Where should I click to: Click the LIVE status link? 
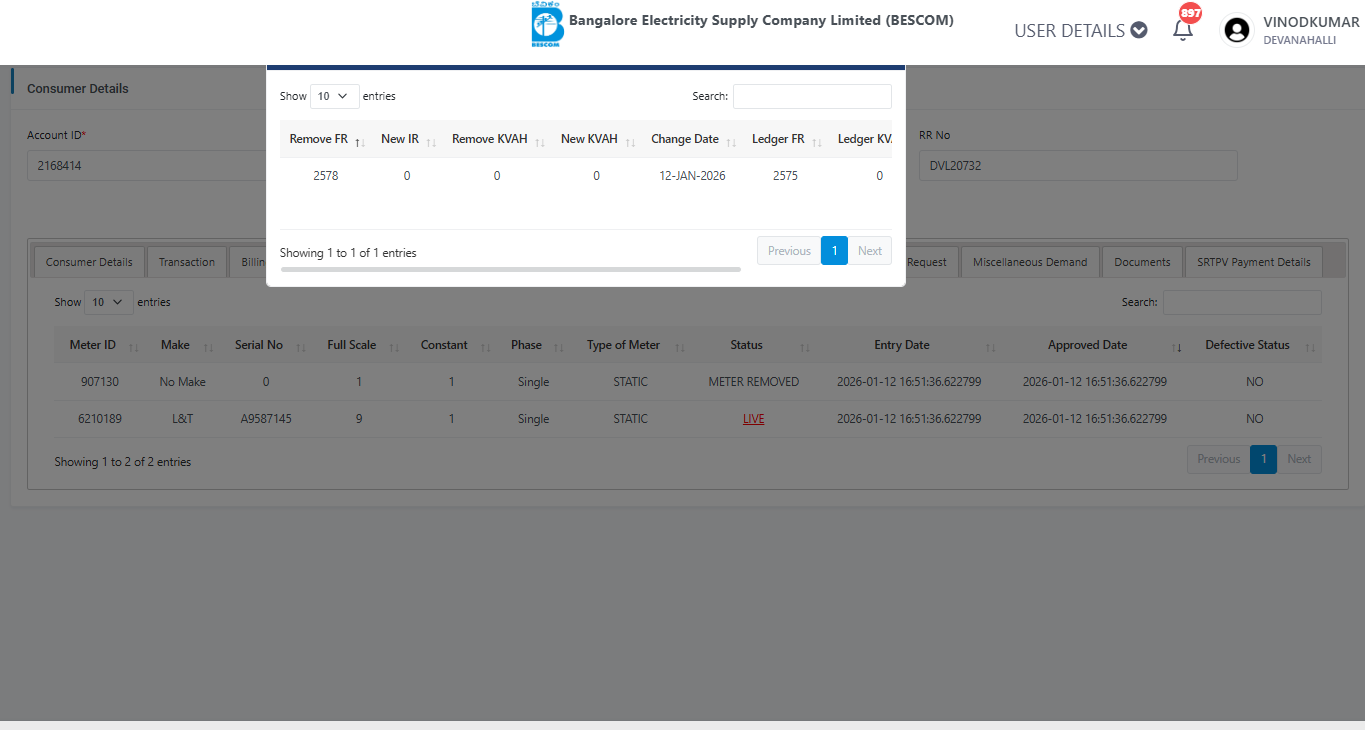coord(753,419)
